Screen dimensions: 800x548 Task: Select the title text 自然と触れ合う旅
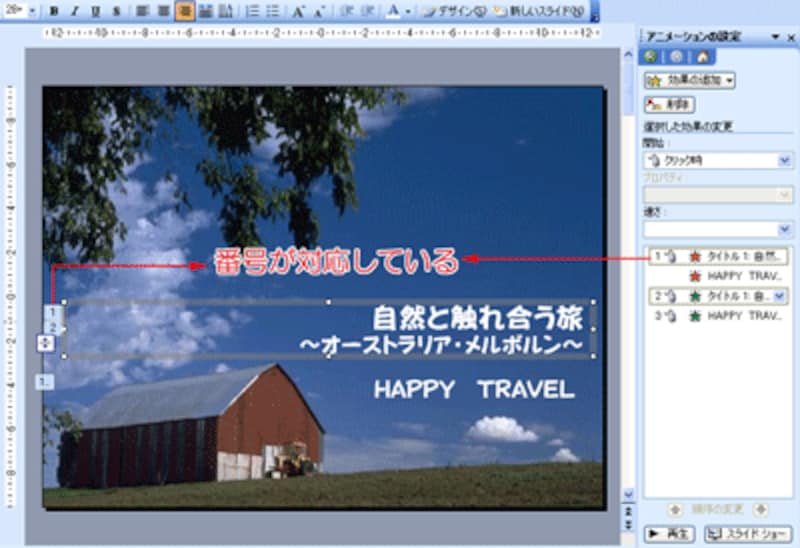pos(477,318)
